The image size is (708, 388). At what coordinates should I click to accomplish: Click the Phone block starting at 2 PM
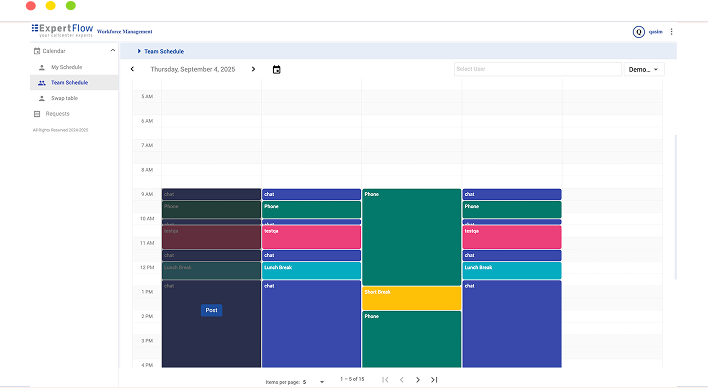pos(411,339)
